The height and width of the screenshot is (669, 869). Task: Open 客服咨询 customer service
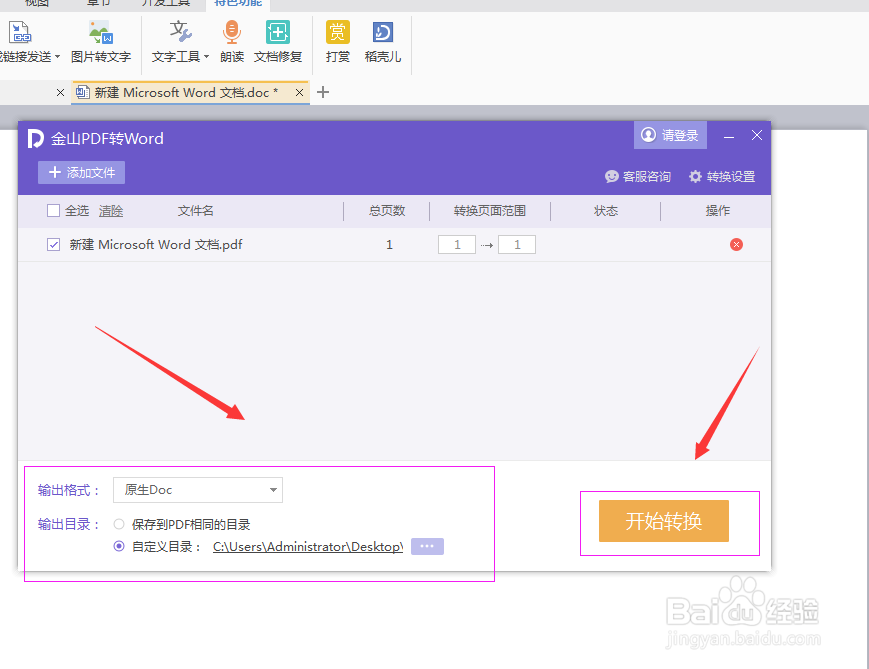coord(638,177)
